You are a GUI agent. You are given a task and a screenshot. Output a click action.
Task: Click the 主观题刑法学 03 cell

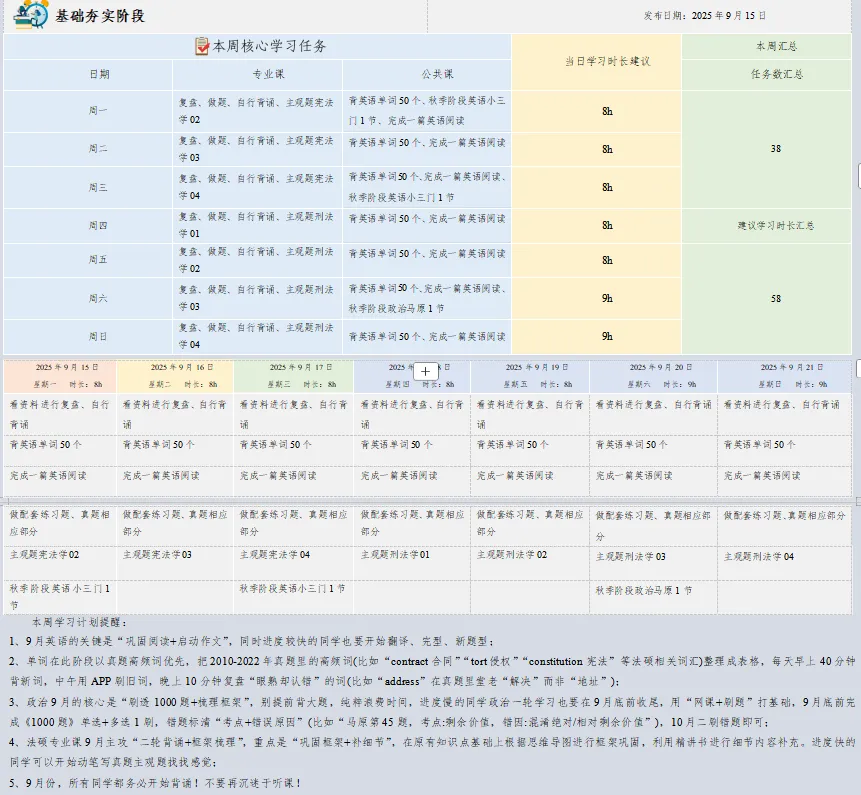click(653, 563)
